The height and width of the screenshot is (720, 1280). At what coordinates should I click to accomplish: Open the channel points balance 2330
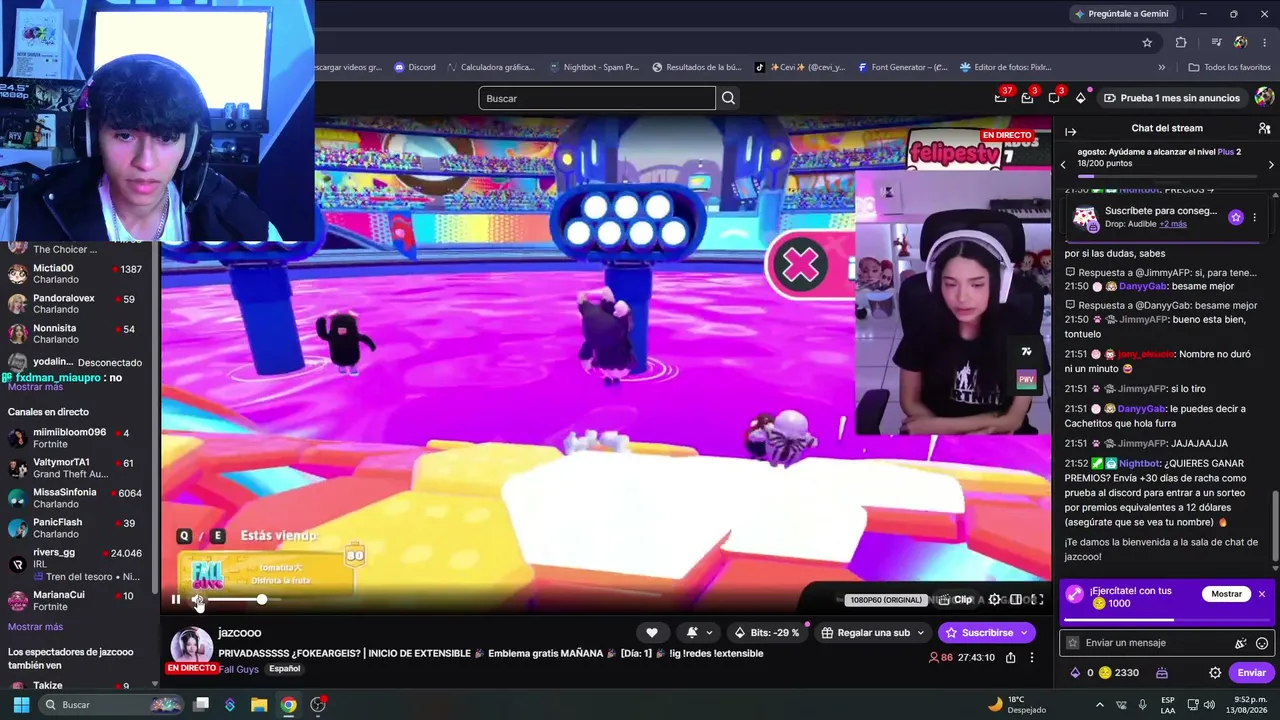click(x=1118, y=673)
